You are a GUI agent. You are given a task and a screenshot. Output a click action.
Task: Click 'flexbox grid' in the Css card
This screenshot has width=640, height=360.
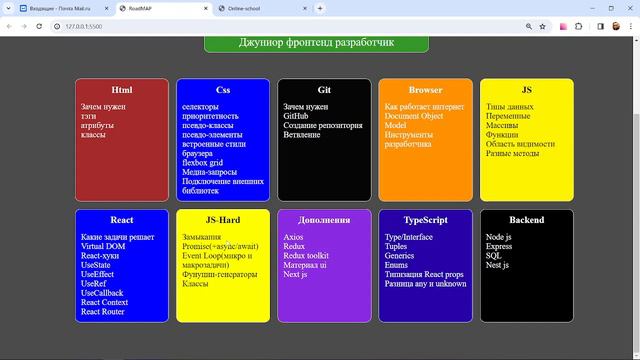click(202, 163)
